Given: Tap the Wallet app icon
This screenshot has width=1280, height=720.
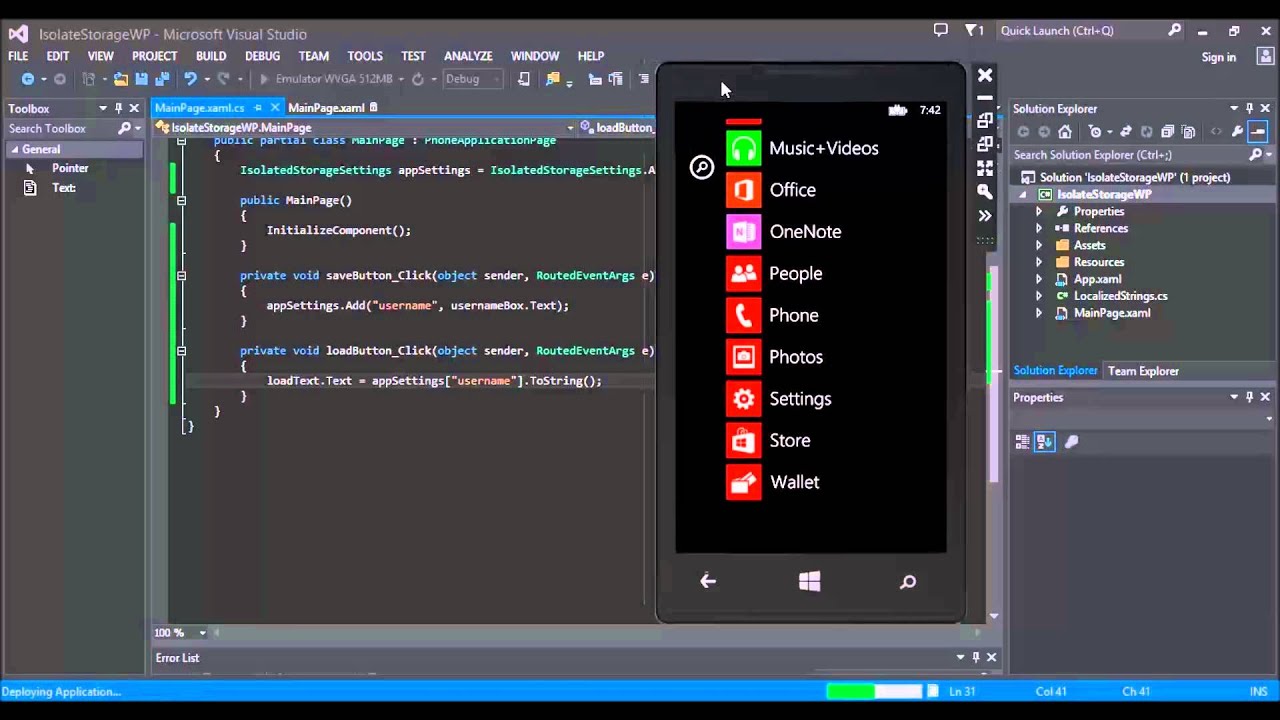Looking at the screenshot, I should 743,483.
